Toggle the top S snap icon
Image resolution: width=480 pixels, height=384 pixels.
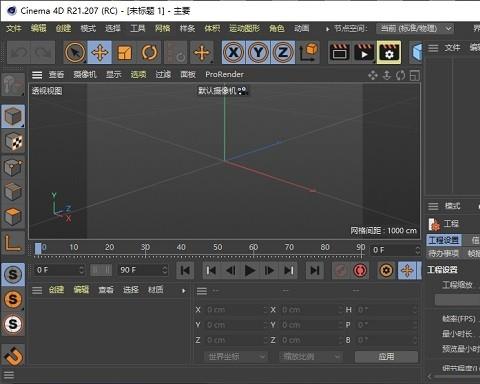tap(13, 274)
